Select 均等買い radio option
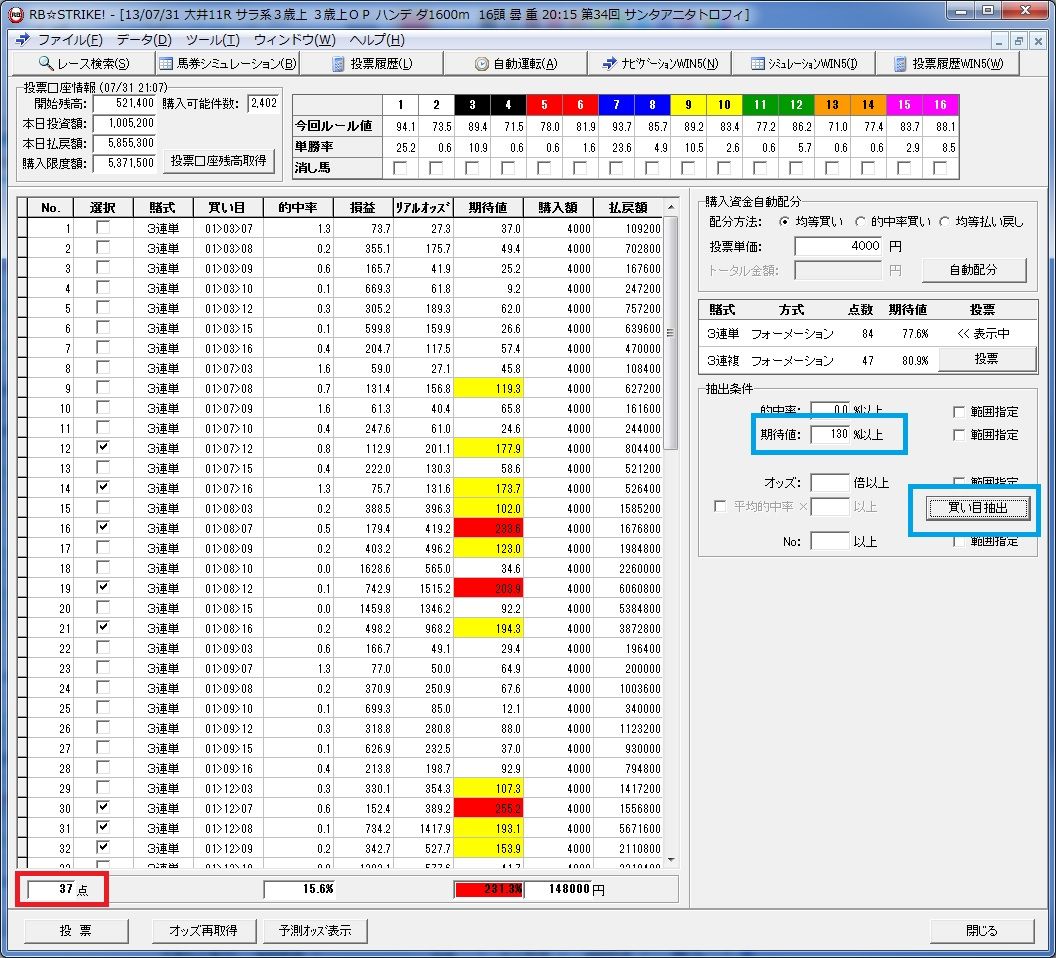The width and height of the screenshot is (1056, 958). point(785,222)
